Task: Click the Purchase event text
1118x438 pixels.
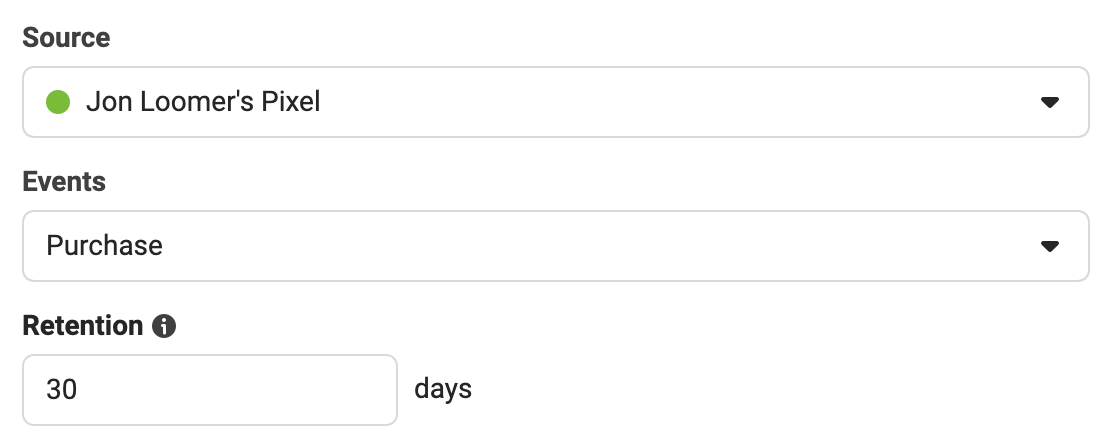Action: (x=105, y=246)
